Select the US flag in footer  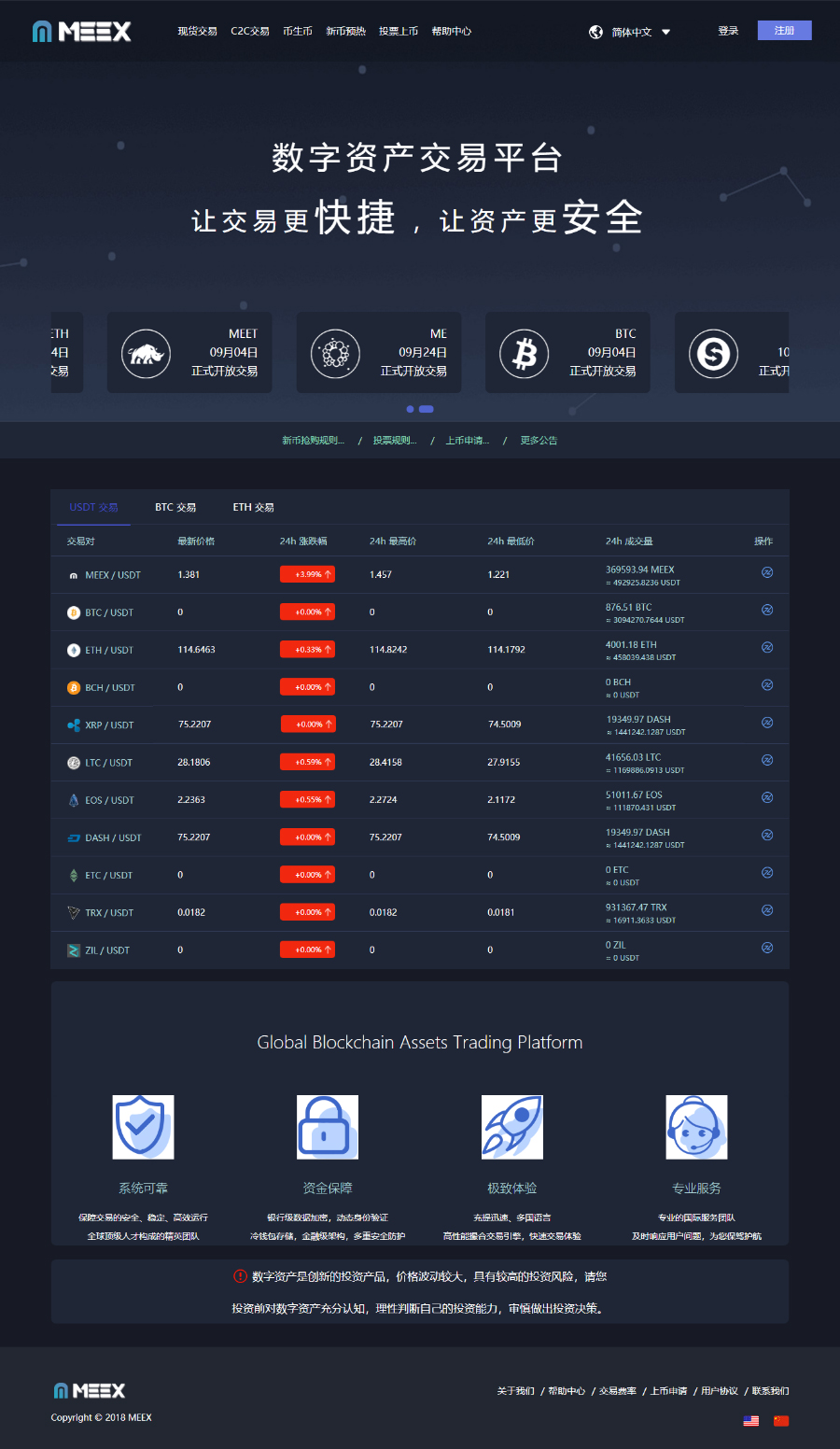point(750,1421)
